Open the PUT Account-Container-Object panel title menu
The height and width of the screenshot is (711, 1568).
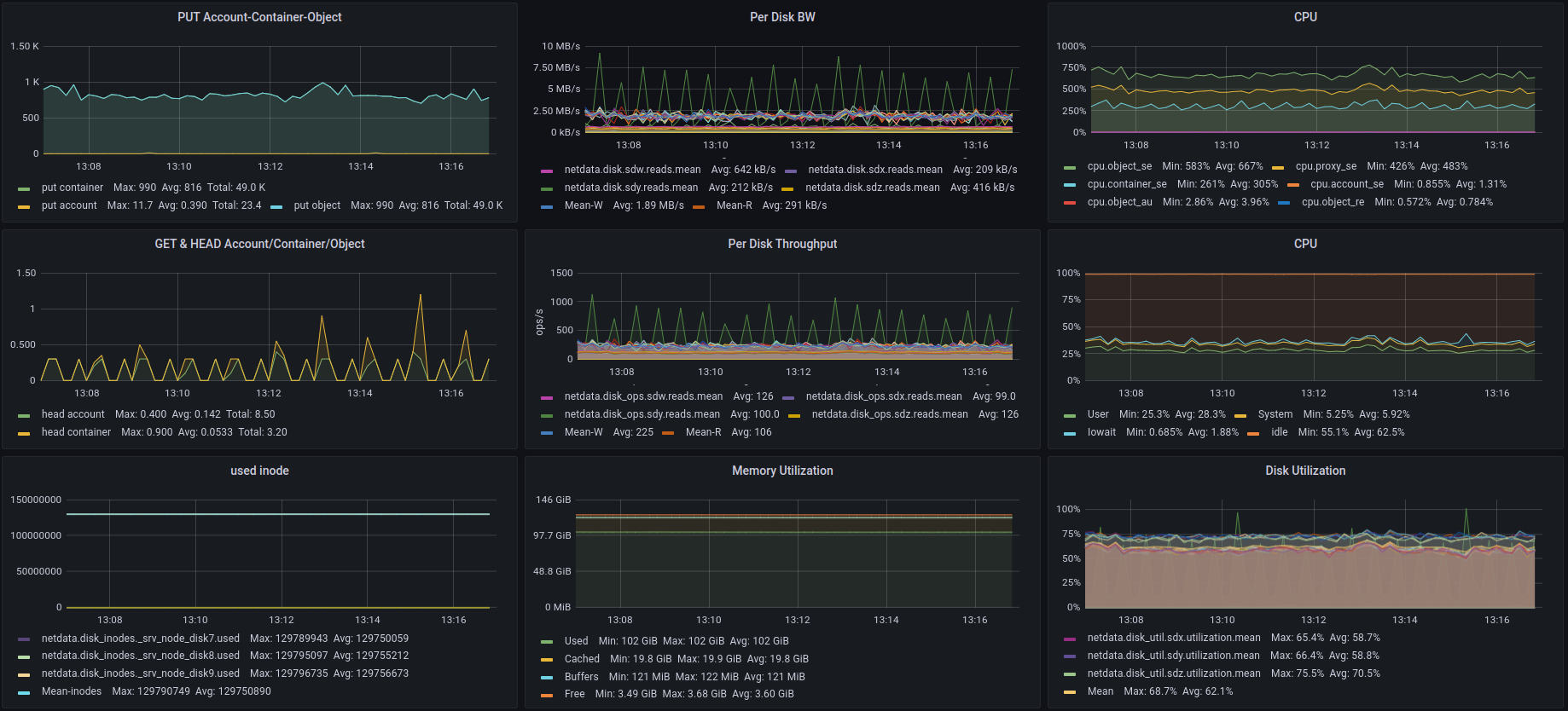[259, 17]
